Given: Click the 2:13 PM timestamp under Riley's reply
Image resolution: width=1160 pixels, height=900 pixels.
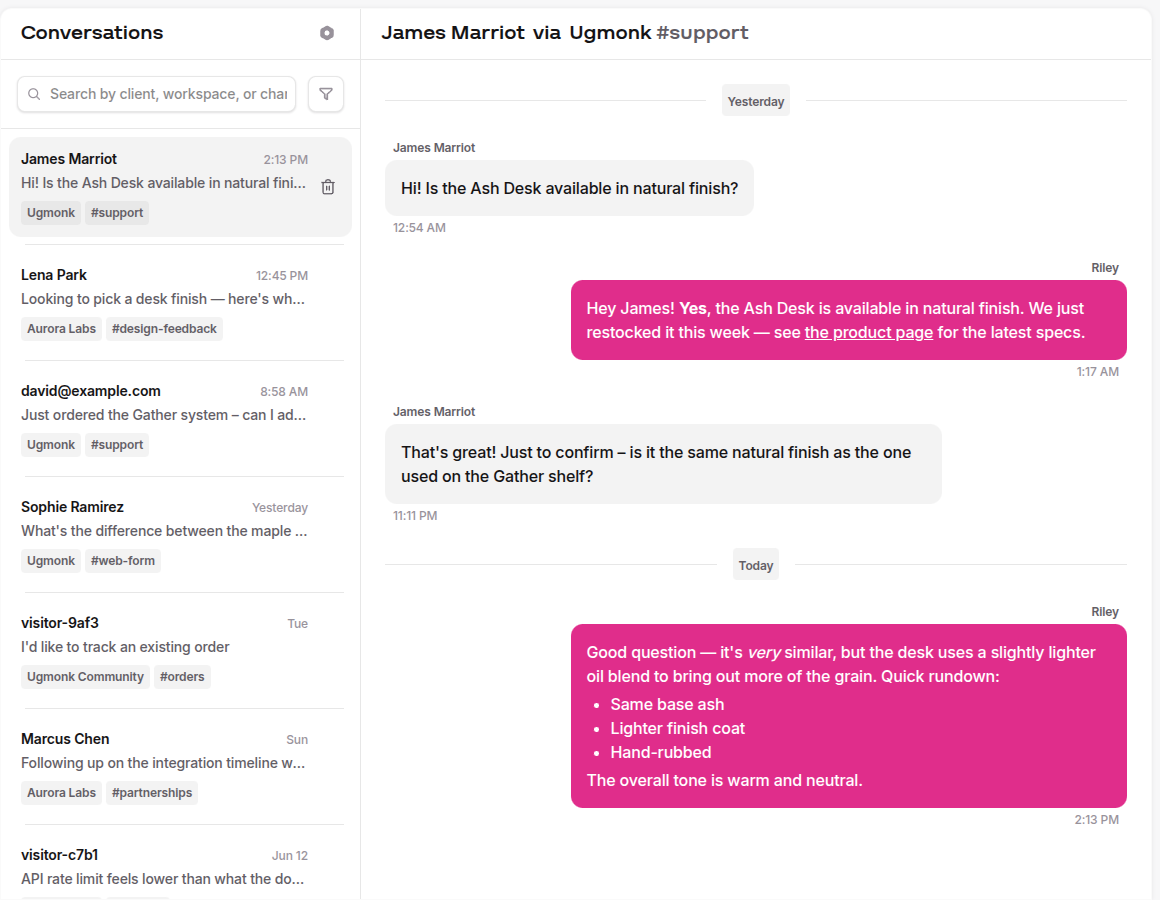Looking at the screenshot, I should 1096,820.
